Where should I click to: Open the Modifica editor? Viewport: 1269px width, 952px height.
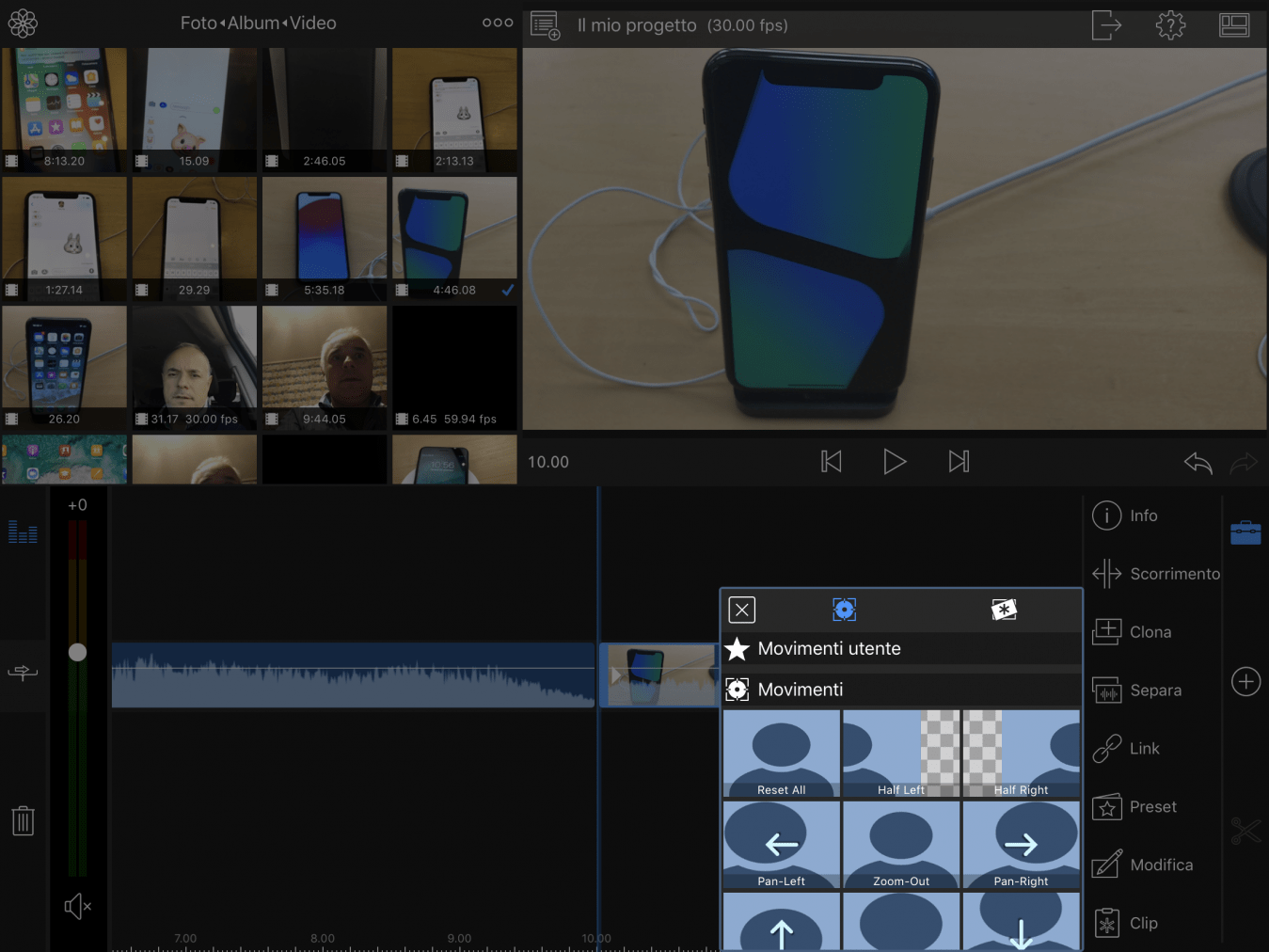(1142, 865)
